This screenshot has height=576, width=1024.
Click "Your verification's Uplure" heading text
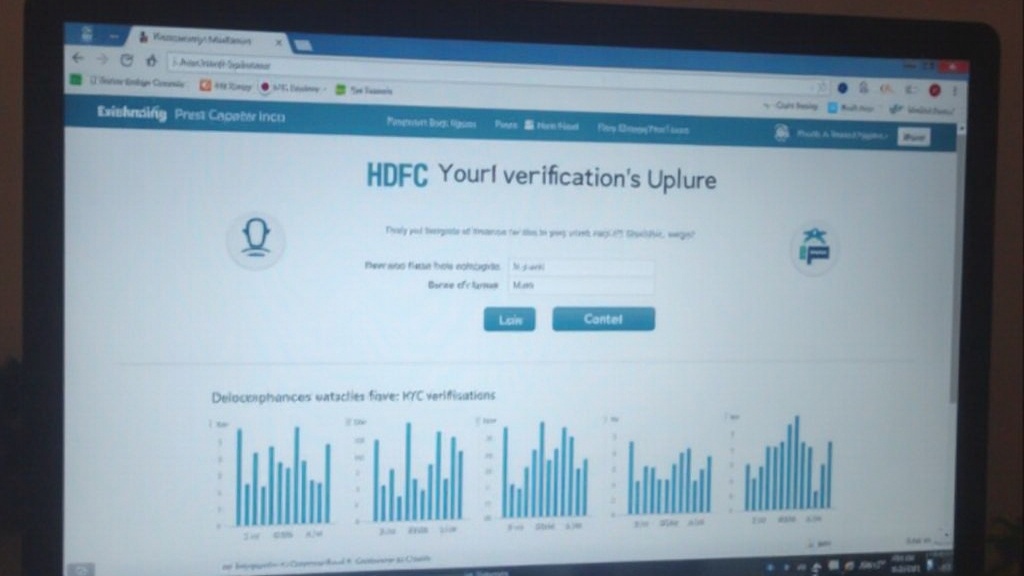[x=577, y=176]
